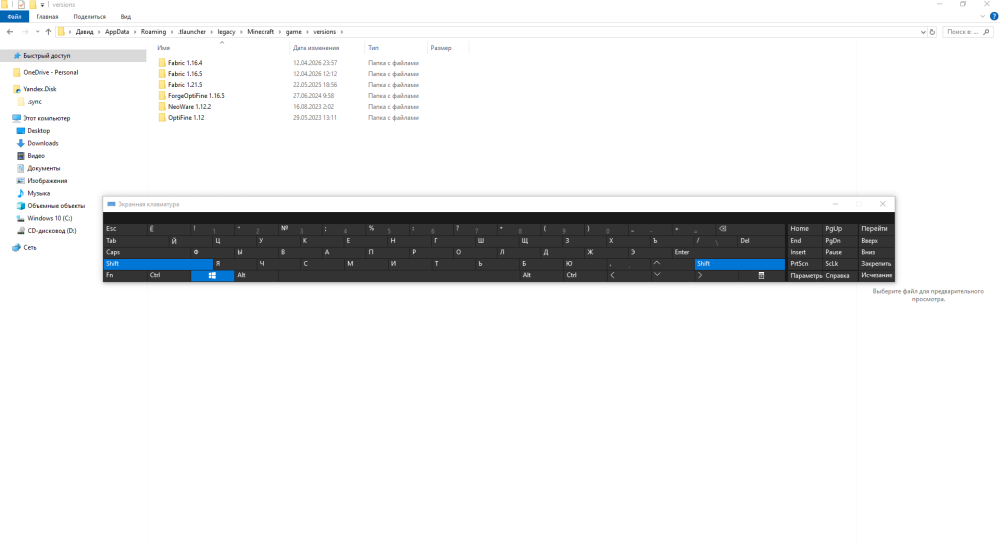The width and height of the screenshot is (1000, 545).
Task: Open Quick access (Быстрый доступ) in sidebar
Action: tap(73, 55)
